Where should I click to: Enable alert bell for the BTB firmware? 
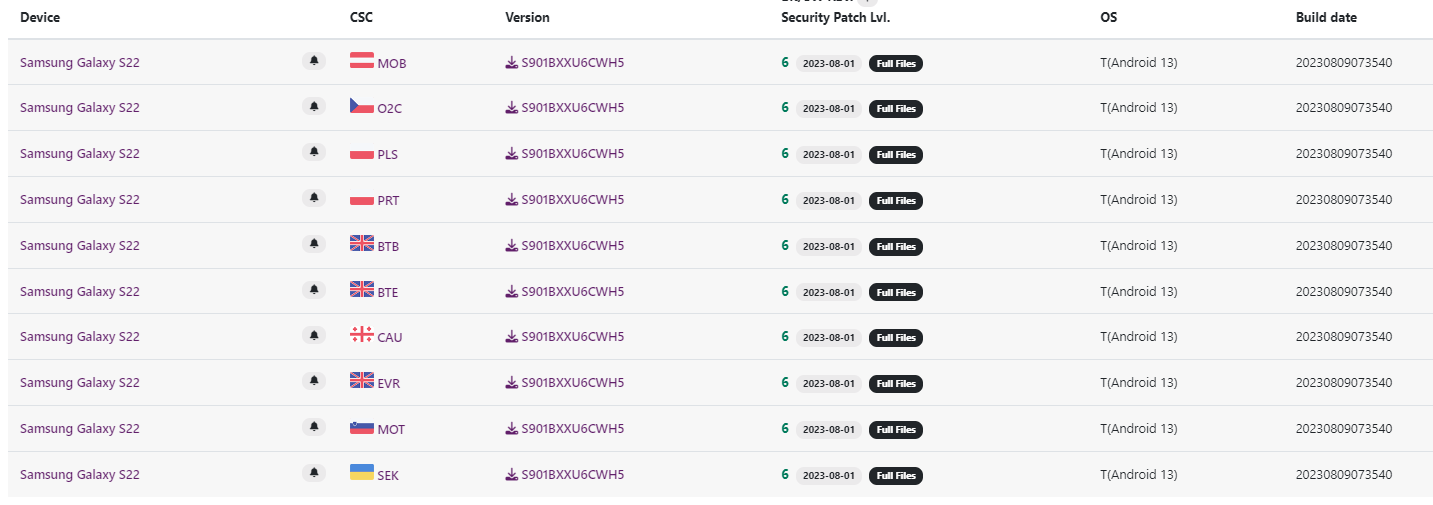314,244
